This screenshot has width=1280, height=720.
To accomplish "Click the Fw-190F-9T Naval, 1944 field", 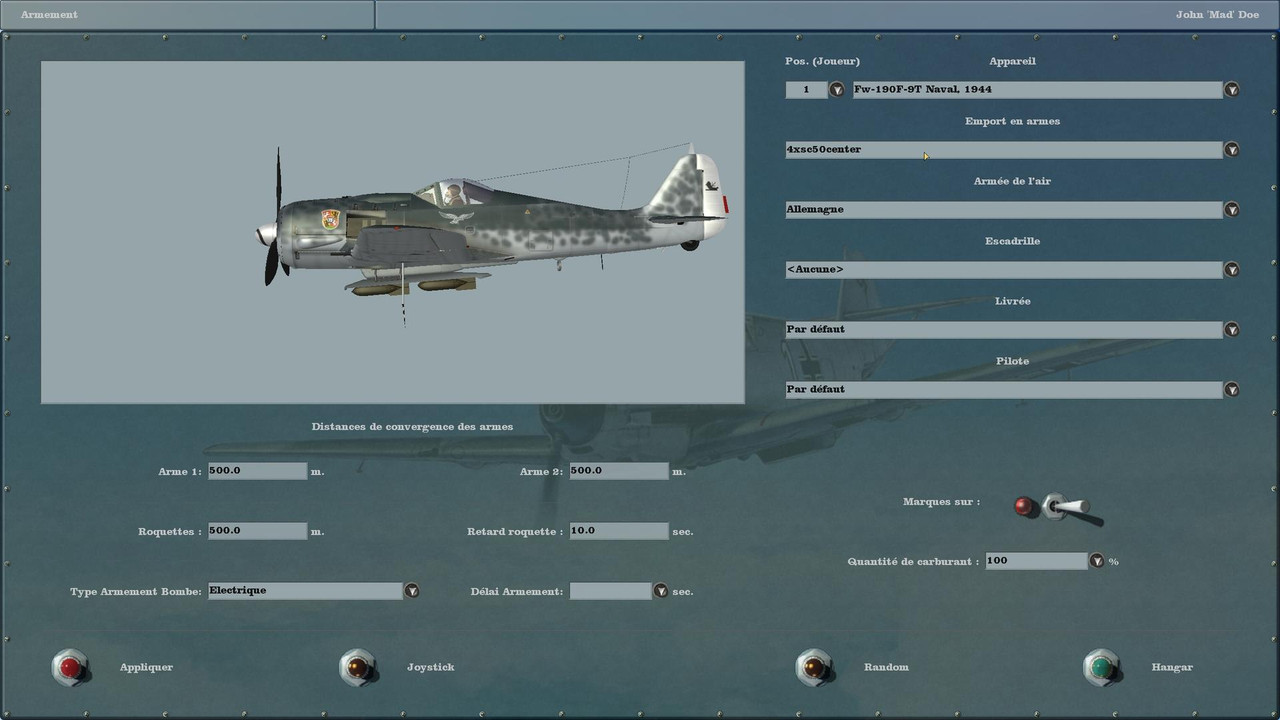I will click(x=1037, y=90).
